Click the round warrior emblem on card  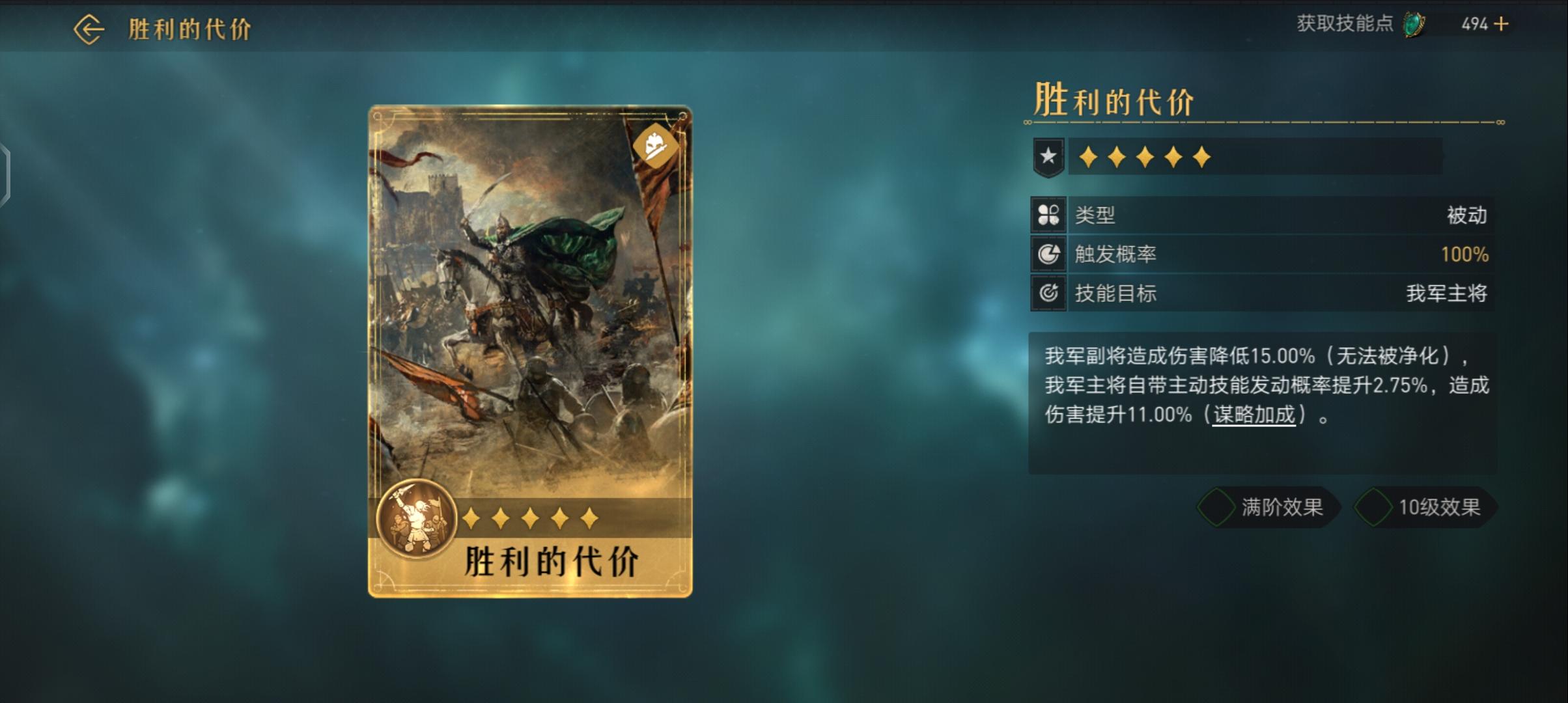click(416, 519)
